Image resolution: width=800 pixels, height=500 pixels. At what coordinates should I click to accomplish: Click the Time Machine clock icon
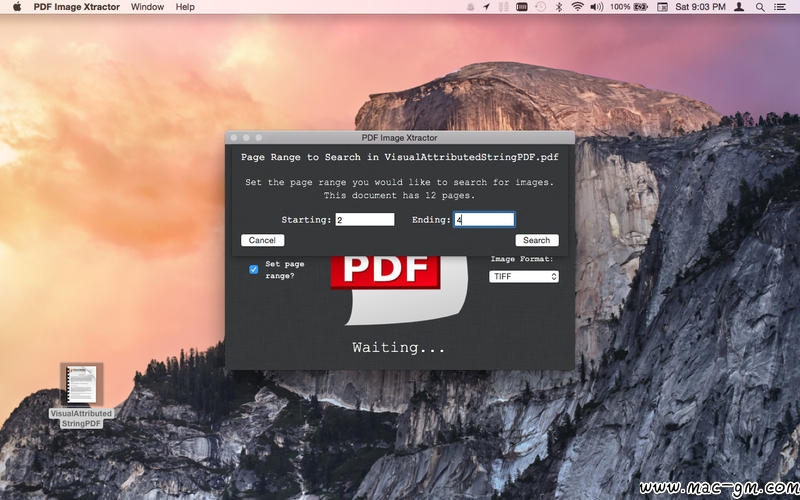coord(540,7)
